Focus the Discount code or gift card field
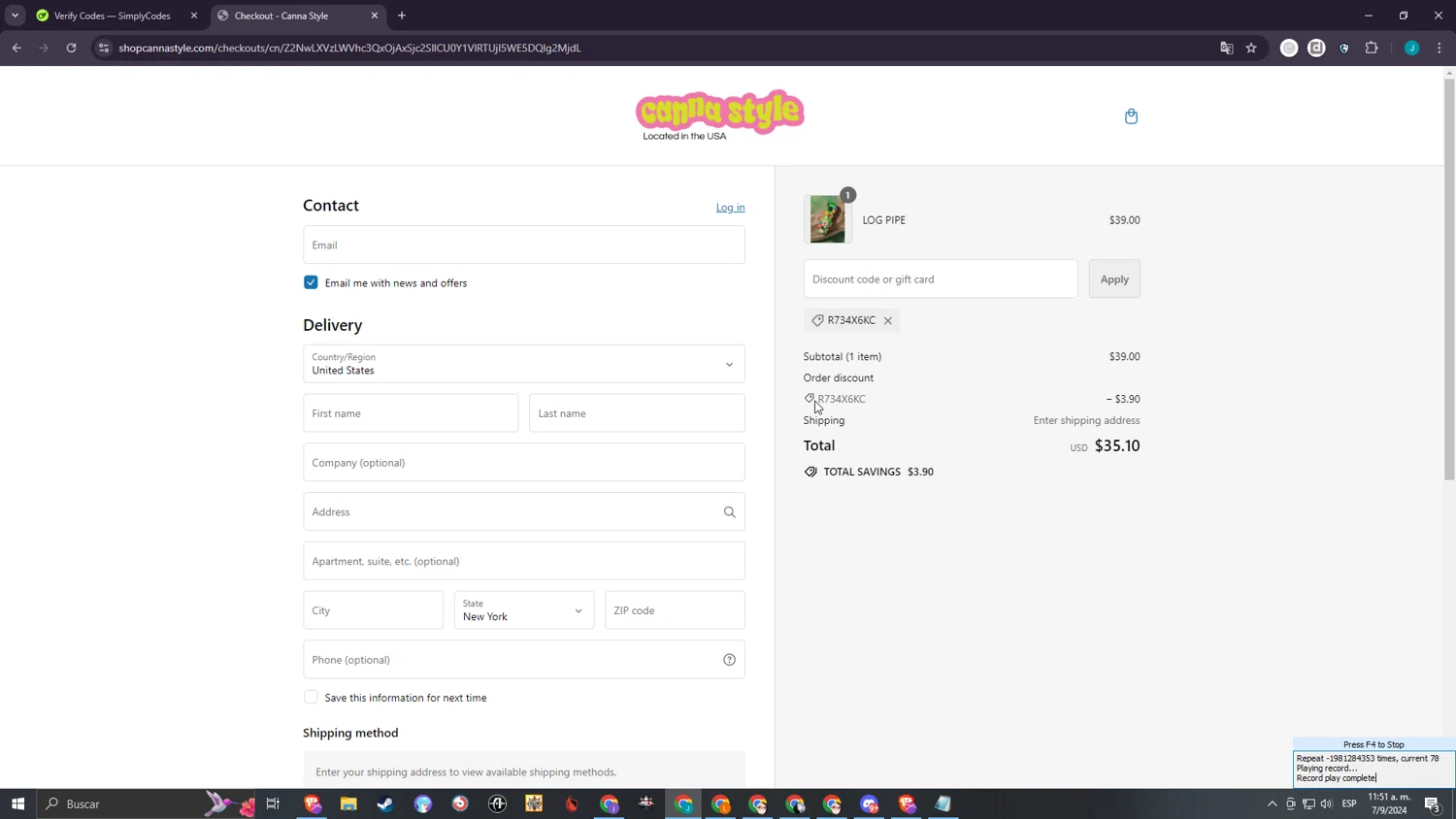 click(x=941, y=279)
